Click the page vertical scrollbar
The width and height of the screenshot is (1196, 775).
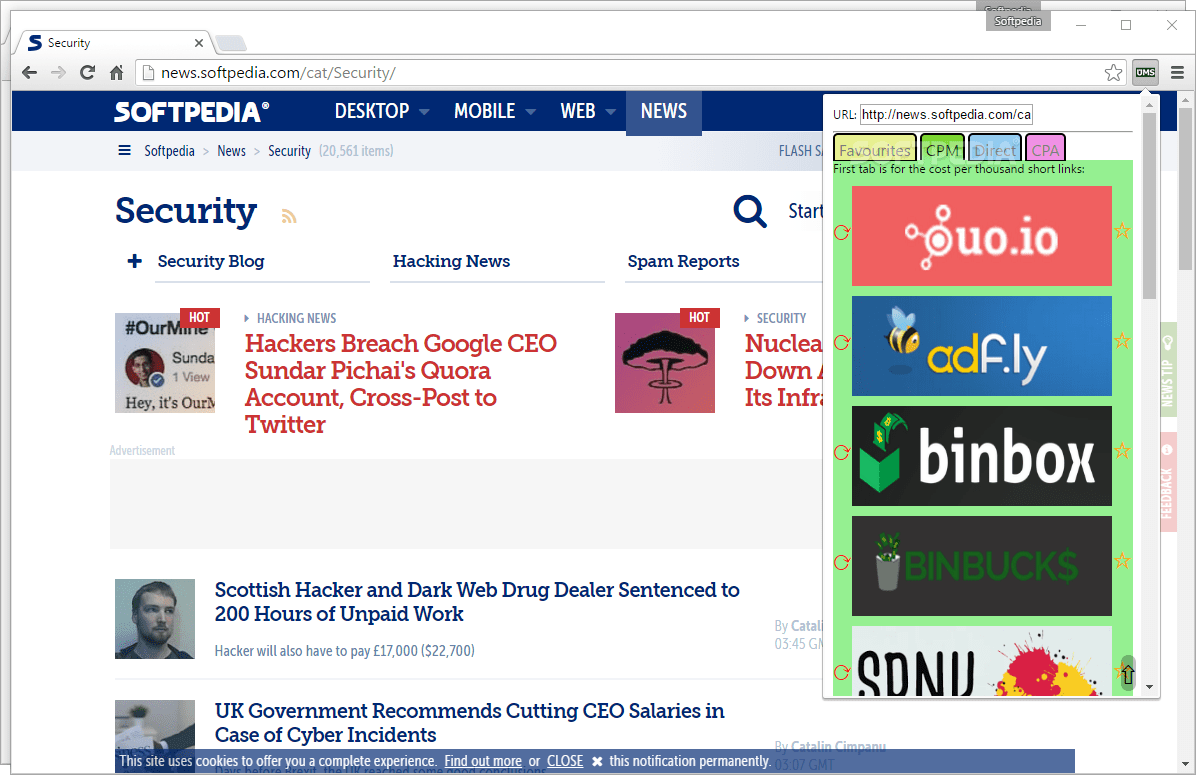pyautogui.click(x=1185, y=188)
